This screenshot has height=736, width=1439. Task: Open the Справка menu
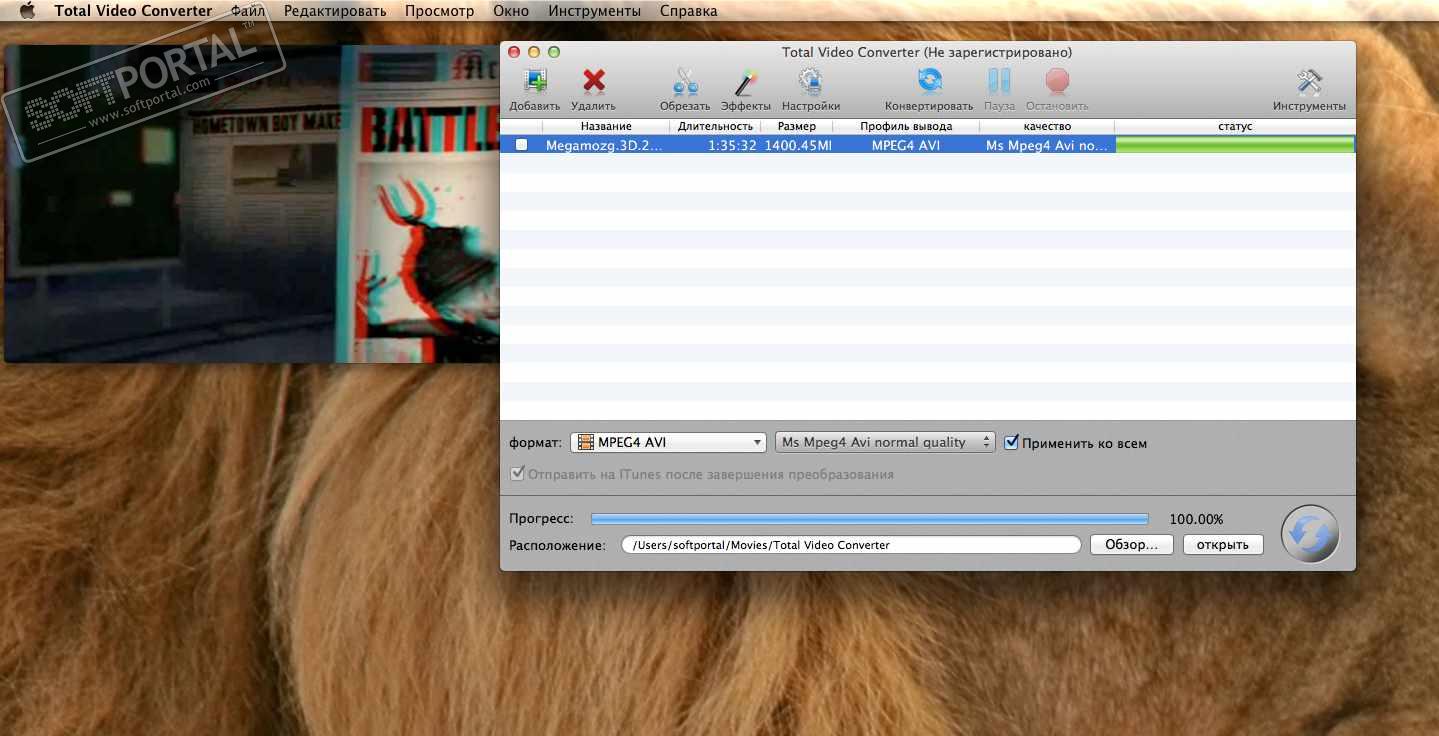coord(689,11)
